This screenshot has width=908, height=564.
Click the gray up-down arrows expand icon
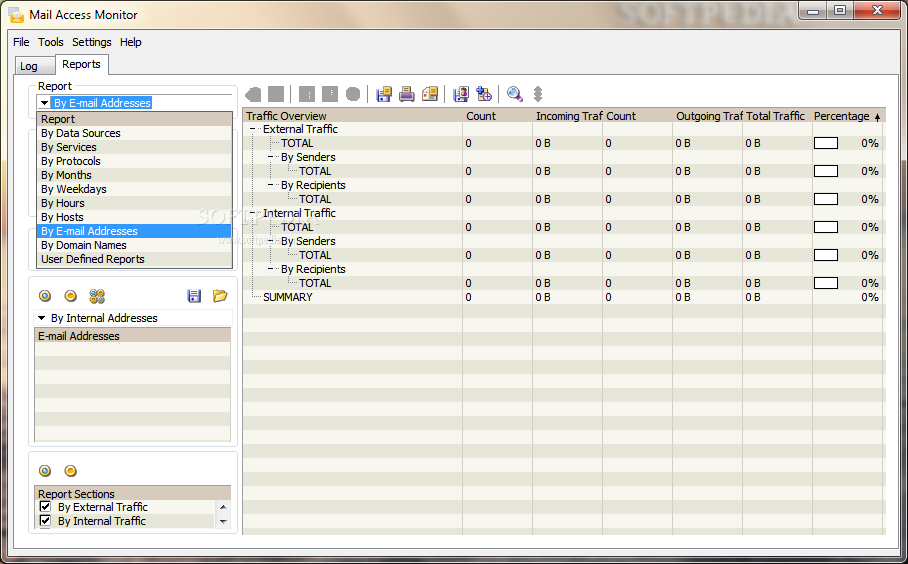click(538, 94)
